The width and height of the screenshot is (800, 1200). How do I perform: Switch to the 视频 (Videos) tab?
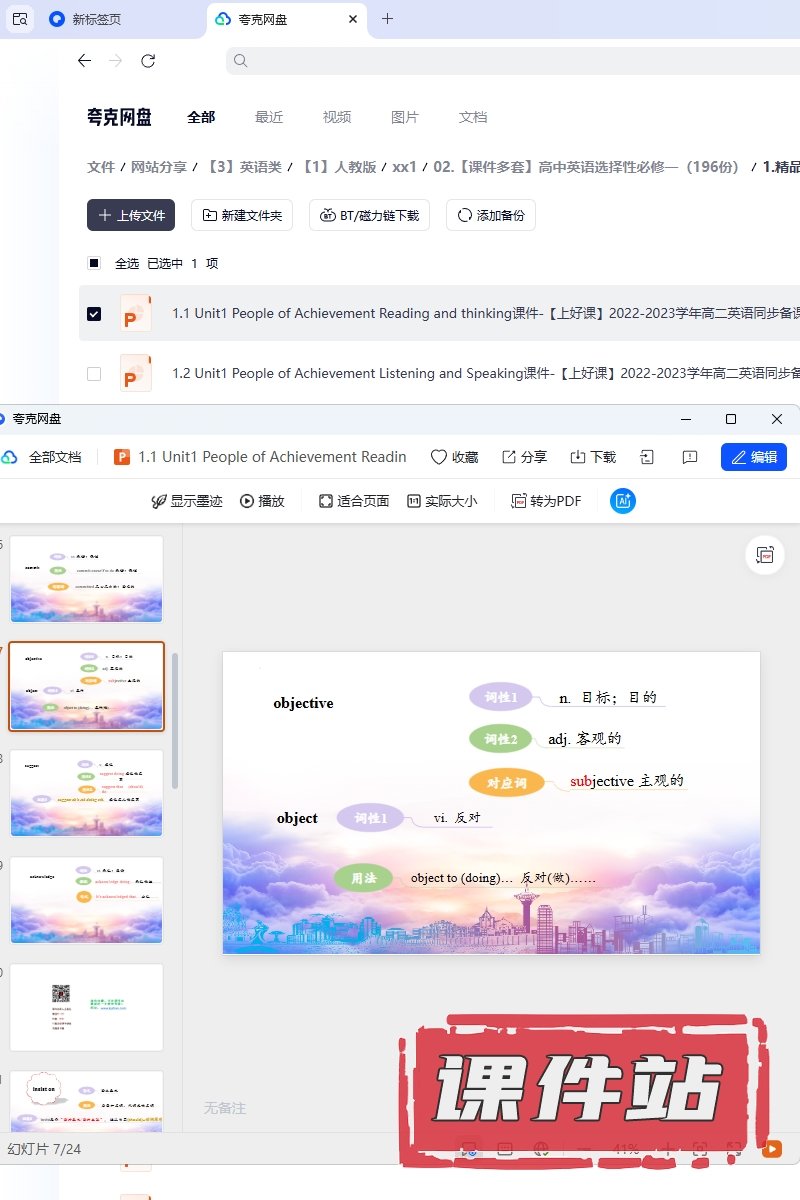337,117
